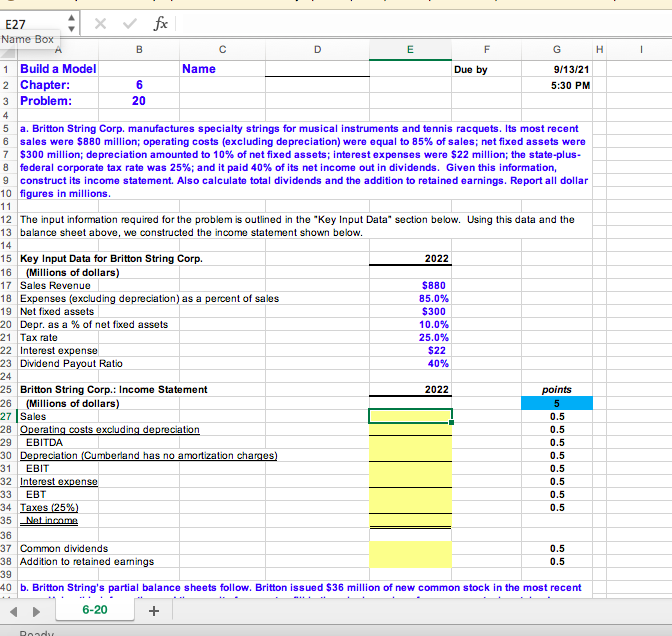Viewport: 672px width, 636px height.
Task: Click the yellow Common dividends answer cell
Action: tap(410, 549)
